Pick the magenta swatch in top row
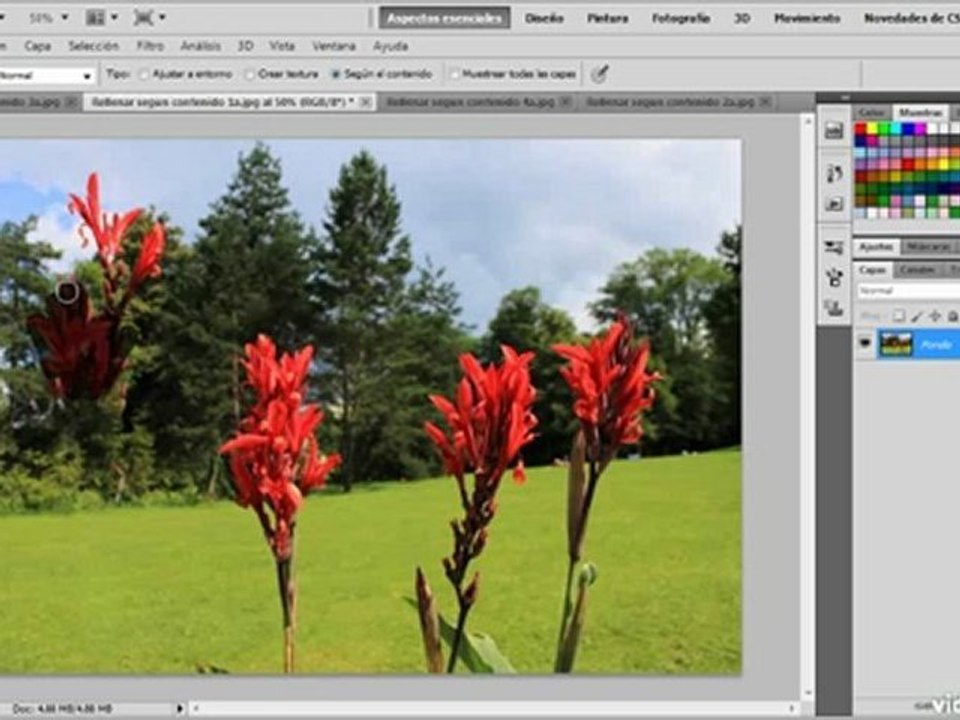This screenshot has height=720, width=960. (x=920, y=129)
